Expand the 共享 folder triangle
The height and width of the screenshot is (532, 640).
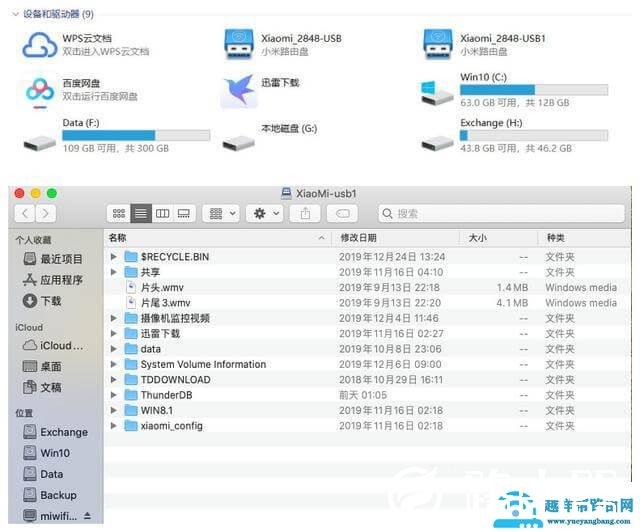point(113,272)
